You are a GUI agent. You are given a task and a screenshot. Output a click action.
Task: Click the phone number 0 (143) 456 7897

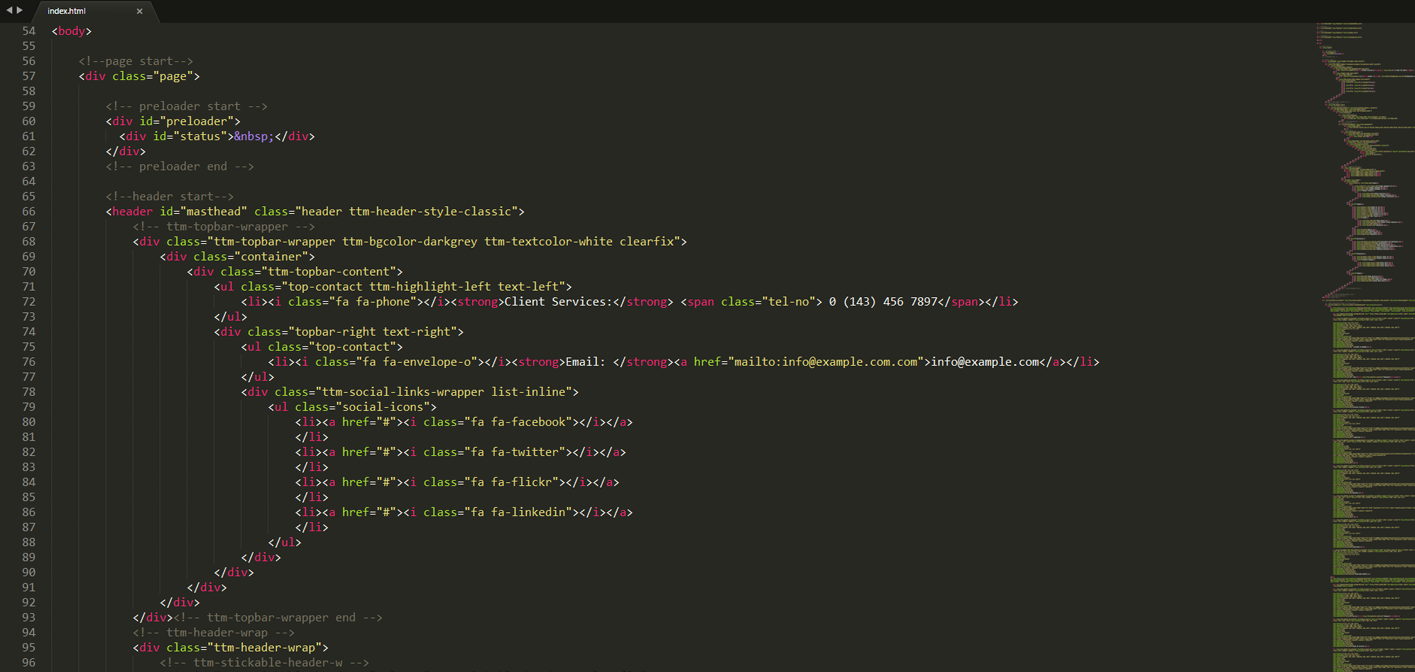[x=884, y=301]
